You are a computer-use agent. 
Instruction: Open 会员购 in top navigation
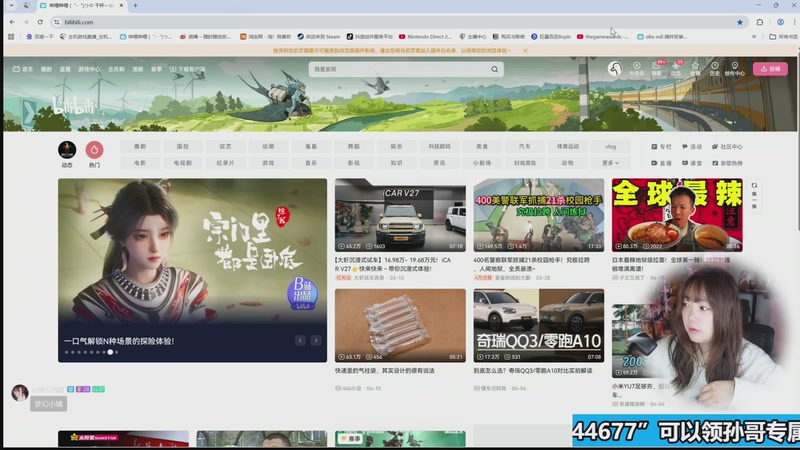[x=116, y=69]
